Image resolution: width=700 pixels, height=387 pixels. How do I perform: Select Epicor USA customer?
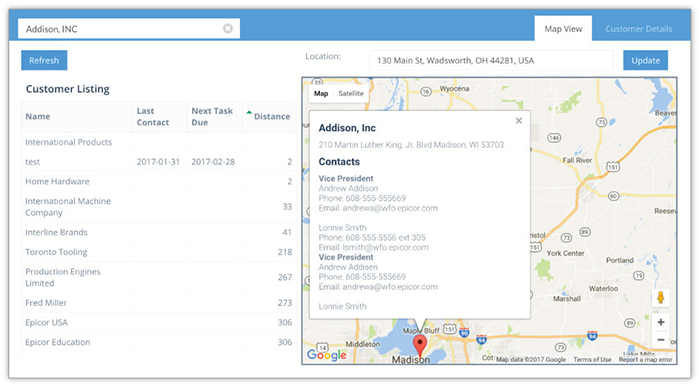point(158,322)
